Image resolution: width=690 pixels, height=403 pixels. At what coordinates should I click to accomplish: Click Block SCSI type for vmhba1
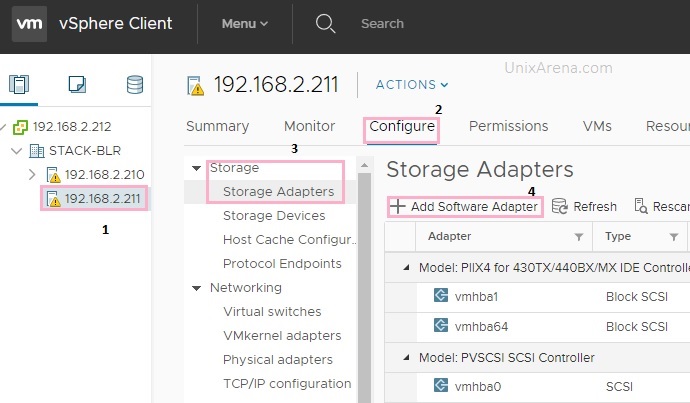point(636,297)
